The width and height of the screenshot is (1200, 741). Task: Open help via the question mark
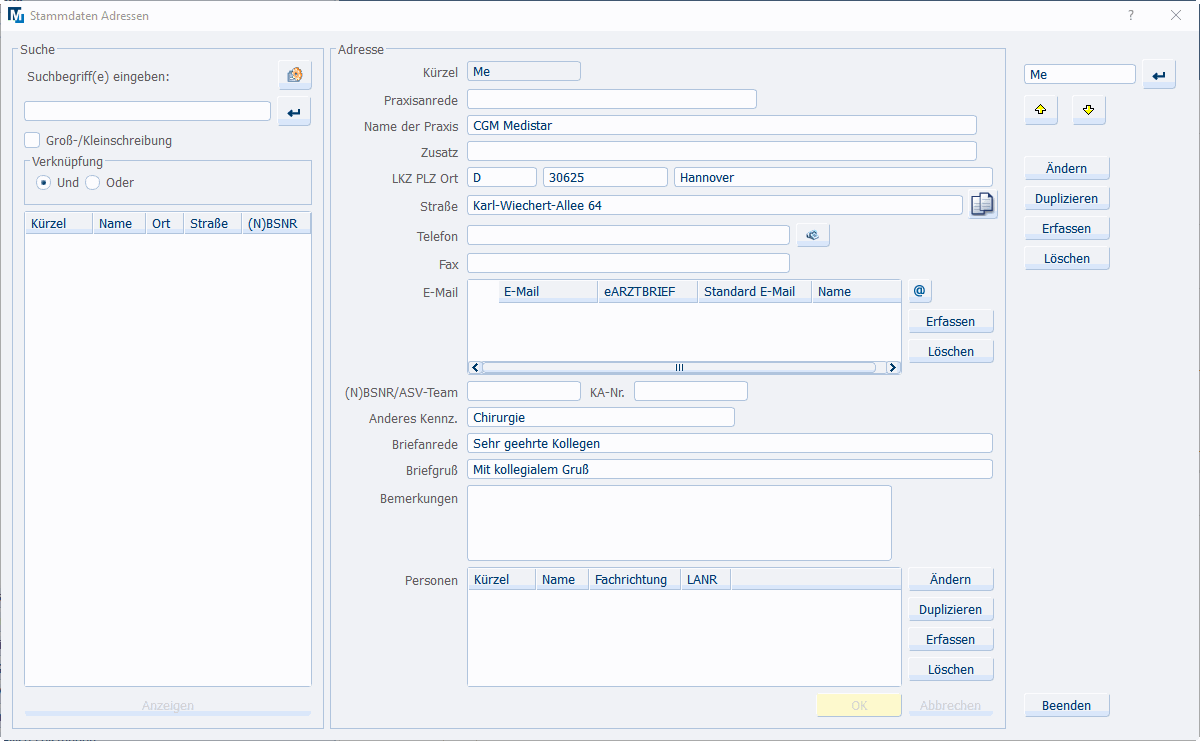(x=1131, y=15)
